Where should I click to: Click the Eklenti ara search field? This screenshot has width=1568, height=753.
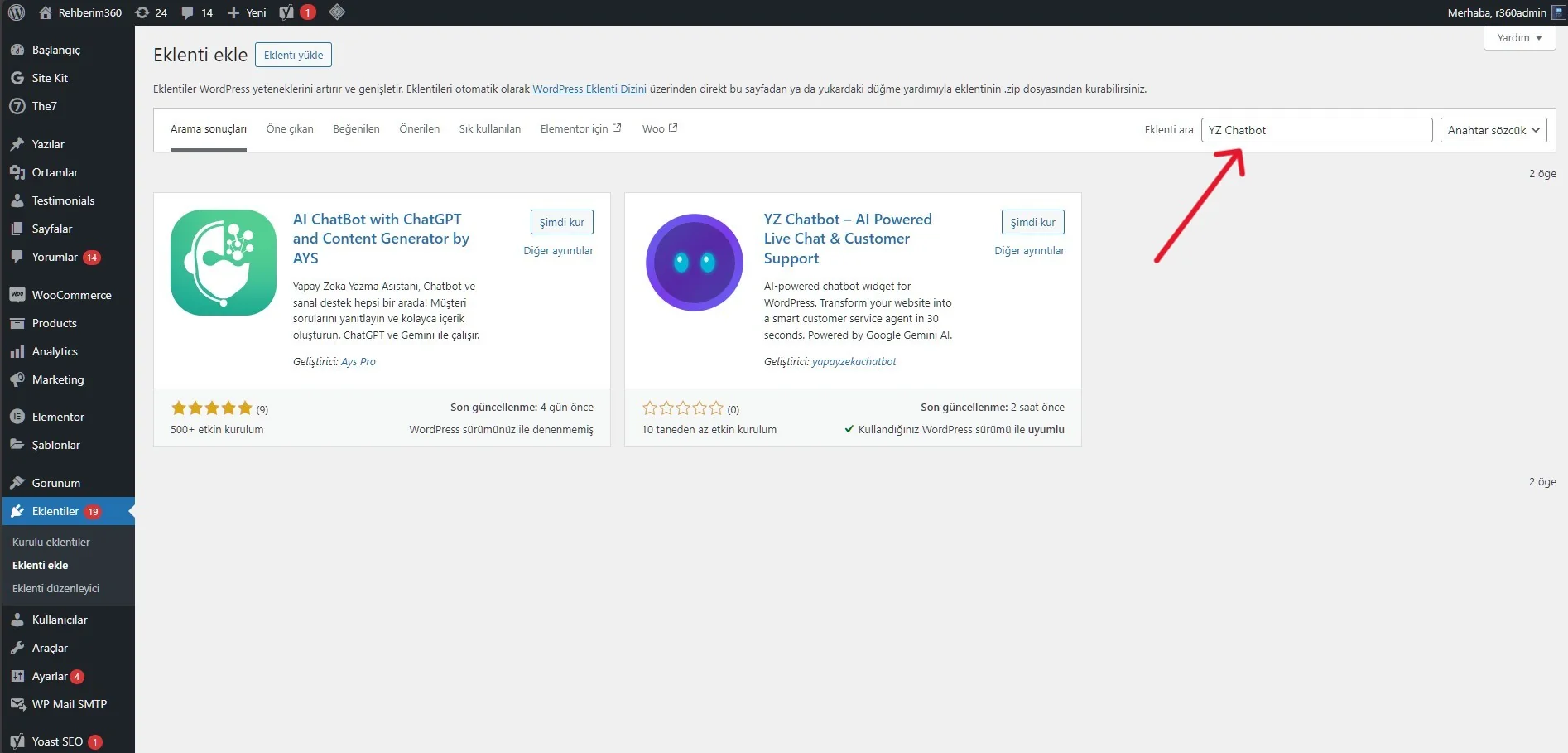1315,130
